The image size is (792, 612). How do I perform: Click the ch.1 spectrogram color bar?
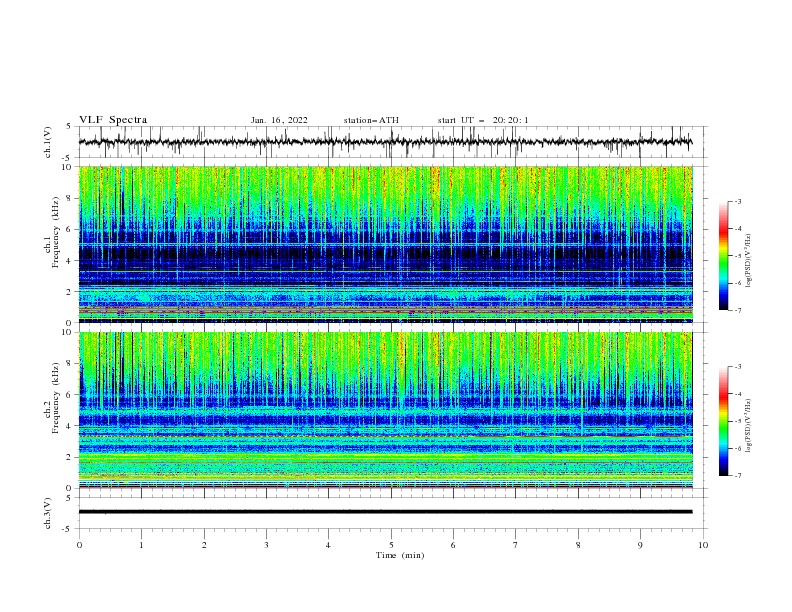(724, 256)
